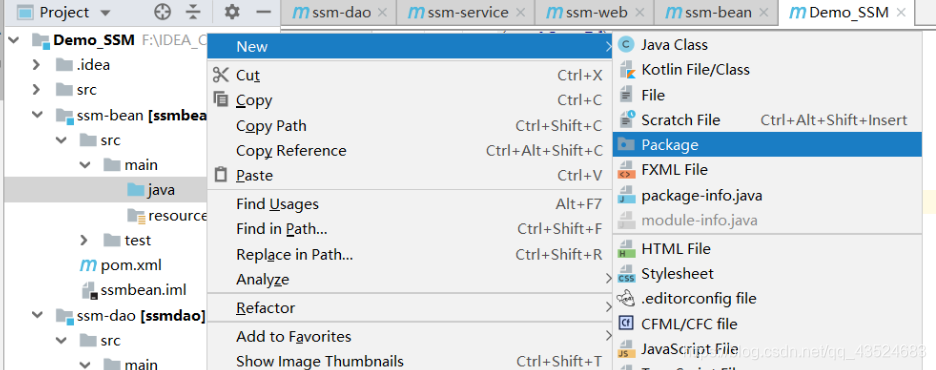Click the pom.xml Maven icon
The width and height of the screenshot is (936, 370).
tap(88, 265)
